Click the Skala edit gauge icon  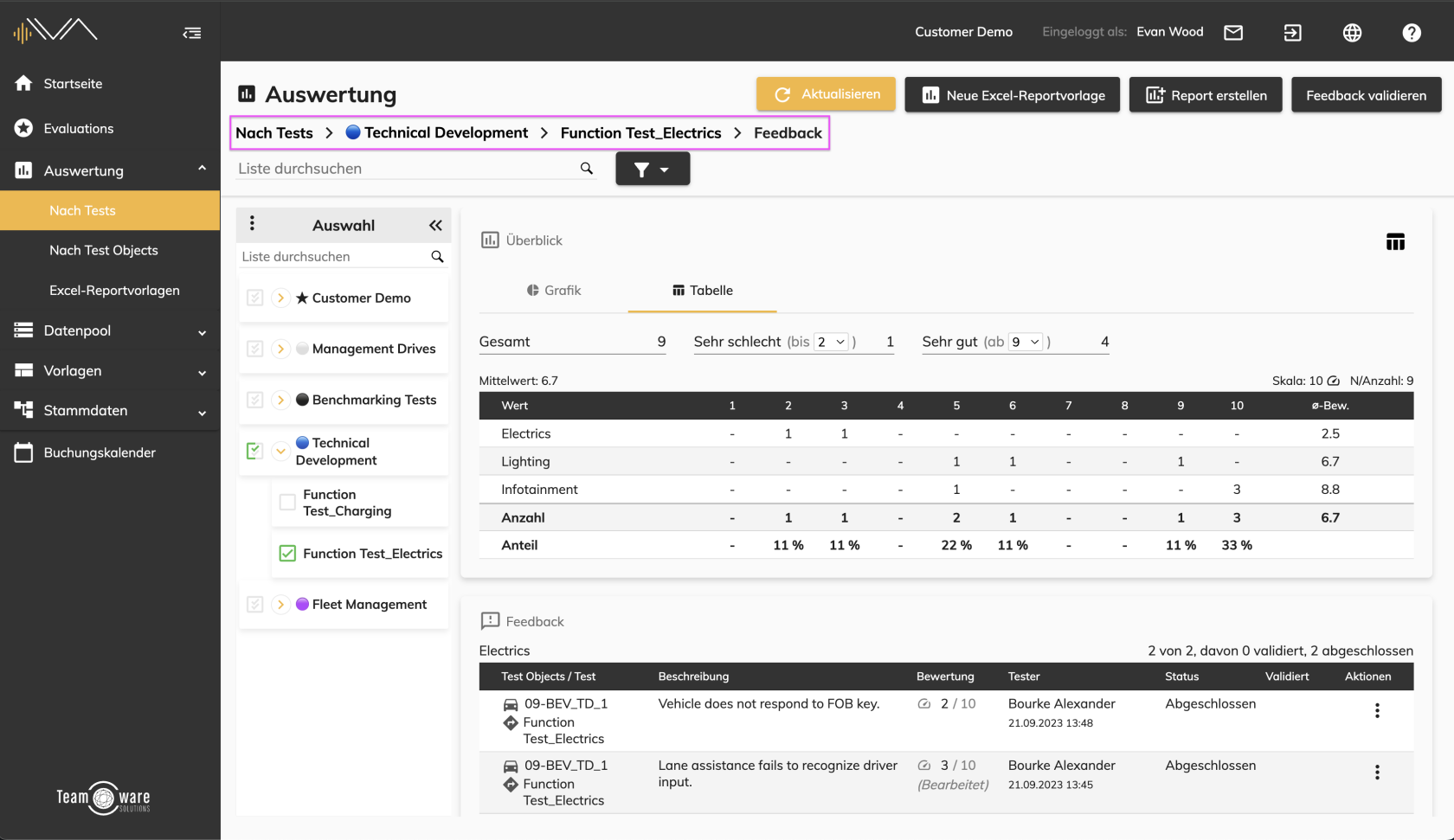(x=1334, y=381)
